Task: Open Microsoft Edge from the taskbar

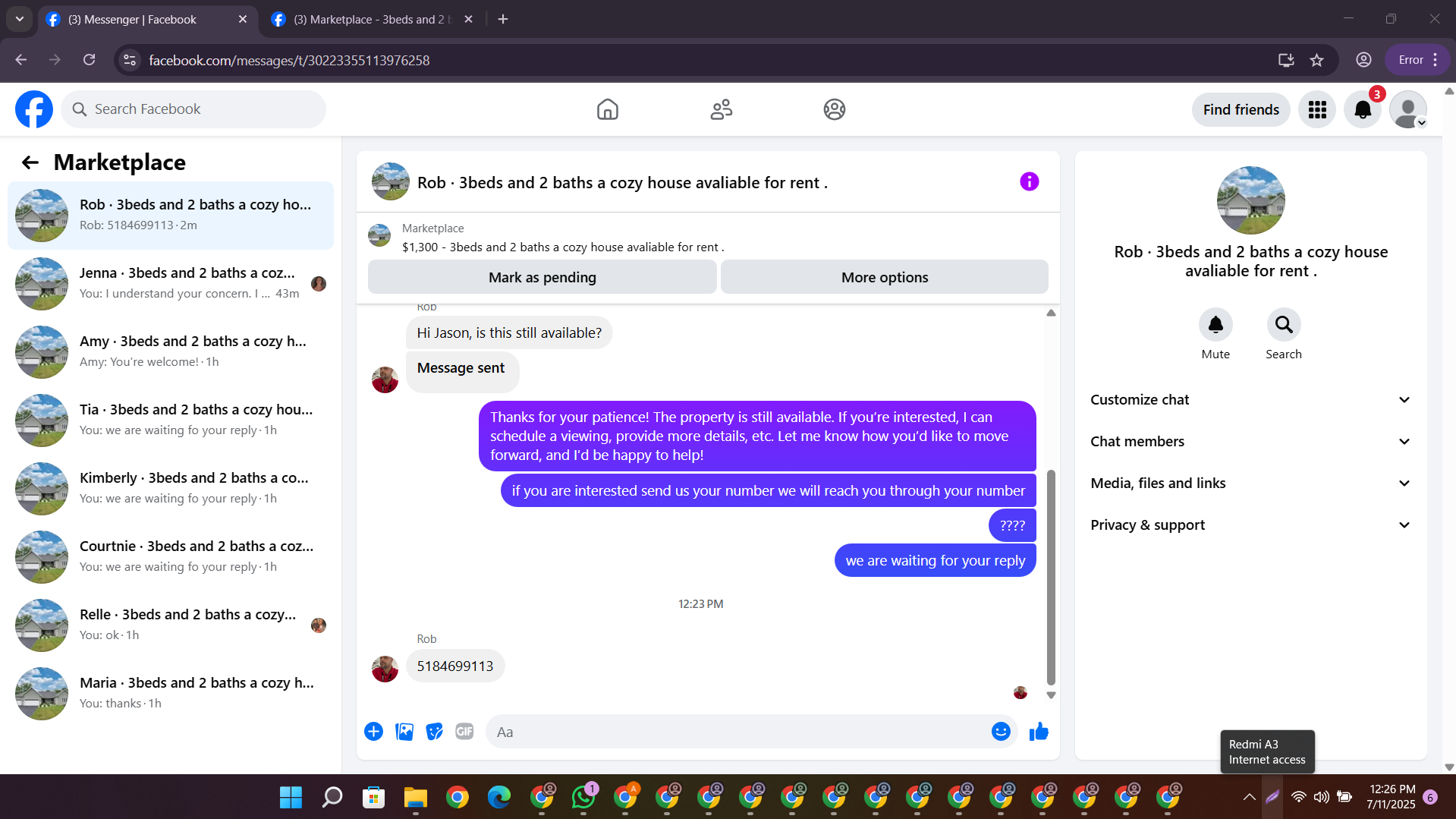Action: (x=498, y=797)
